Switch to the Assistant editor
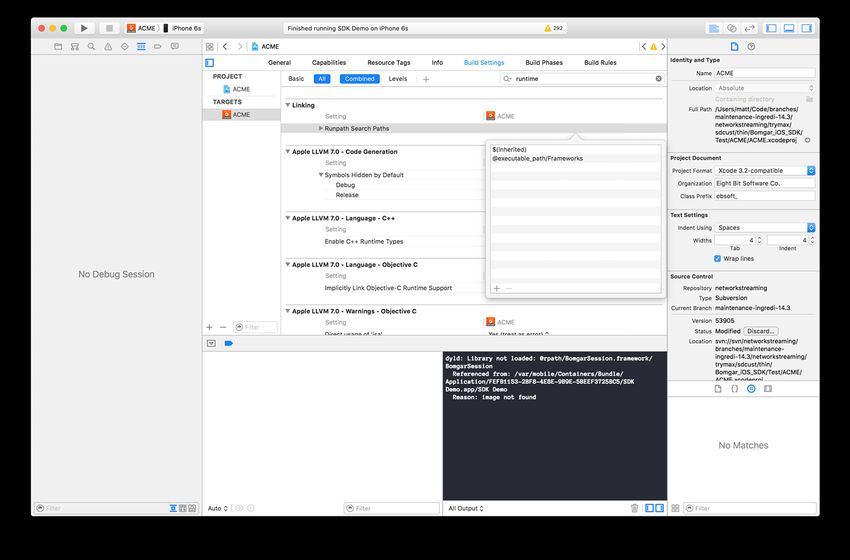The height and width of the screenshot is (560, 850). [x=732, y=28]
